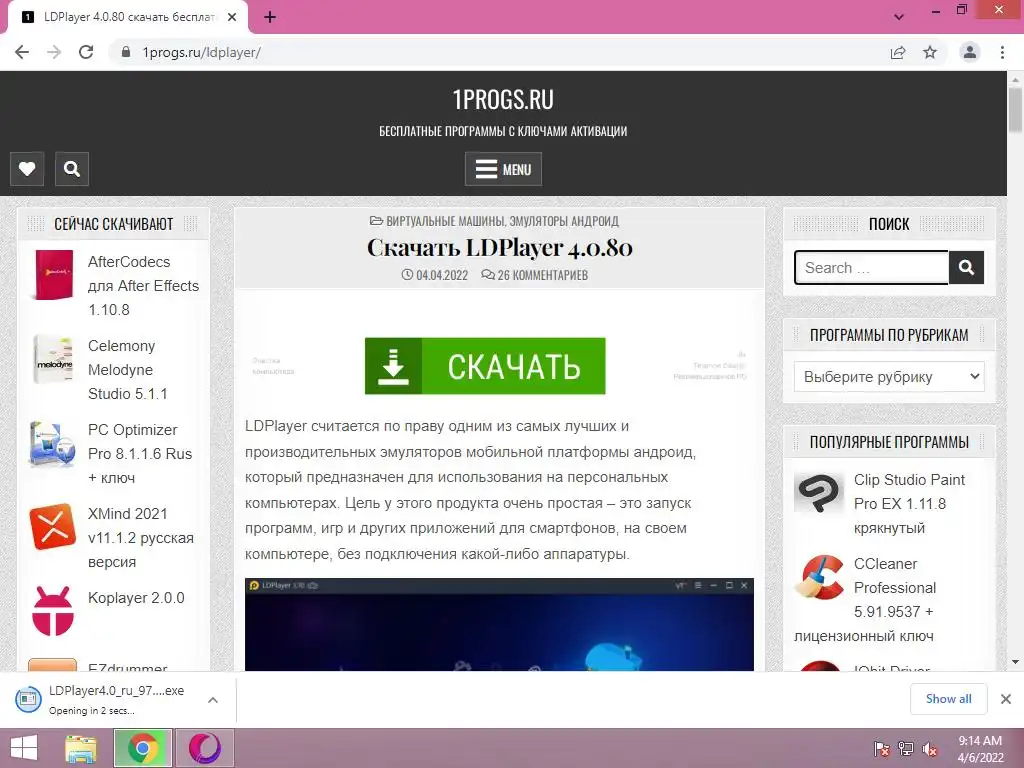
Task: Click the green СКАЧАТЬ download button
Action: [x=485, y=366]
